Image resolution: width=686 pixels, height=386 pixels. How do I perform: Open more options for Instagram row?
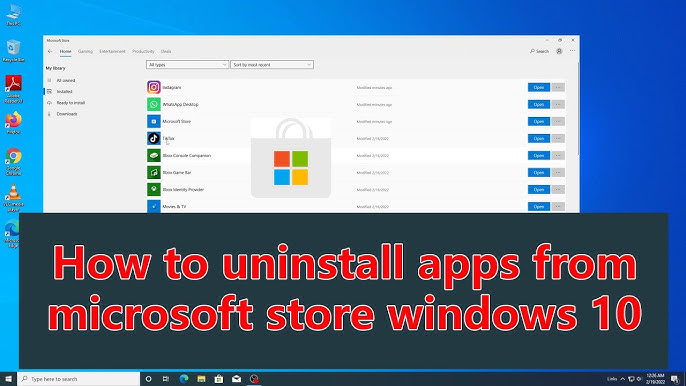click(x=558, y=88)
